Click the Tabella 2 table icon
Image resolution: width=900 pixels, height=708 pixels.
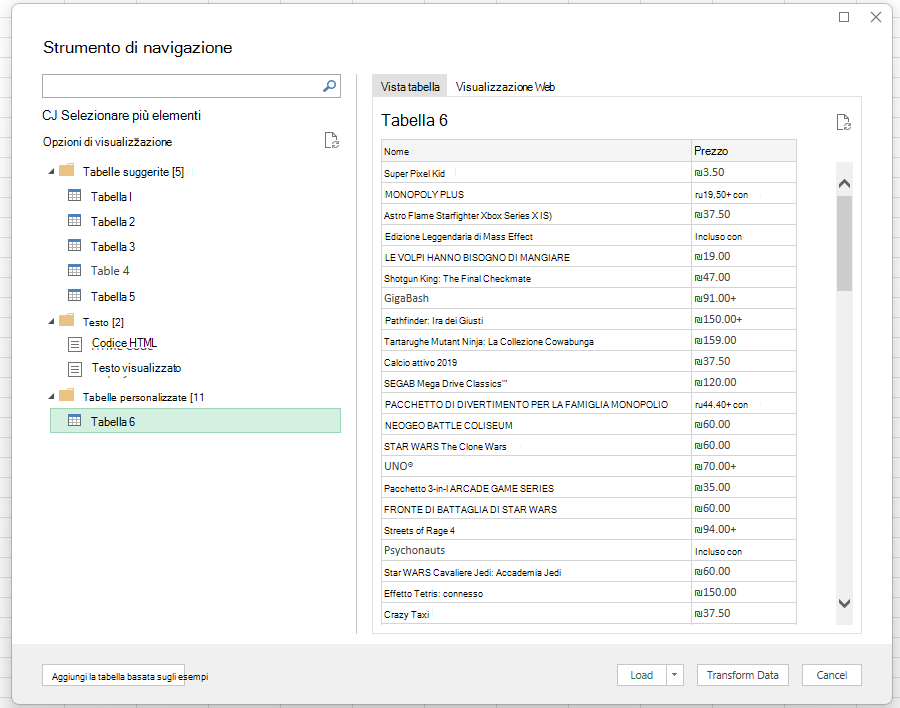pyautogui.click(x=75, y=220)
